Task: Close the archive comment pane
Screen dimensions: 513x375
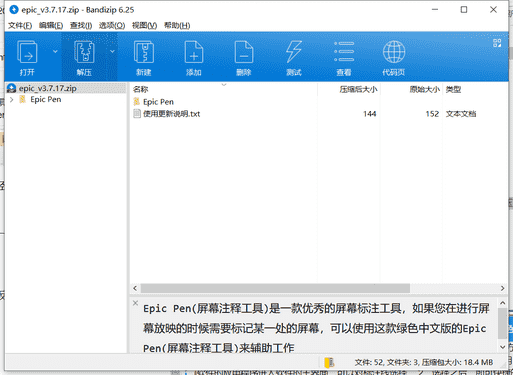Action: click(x=135, y=303)
